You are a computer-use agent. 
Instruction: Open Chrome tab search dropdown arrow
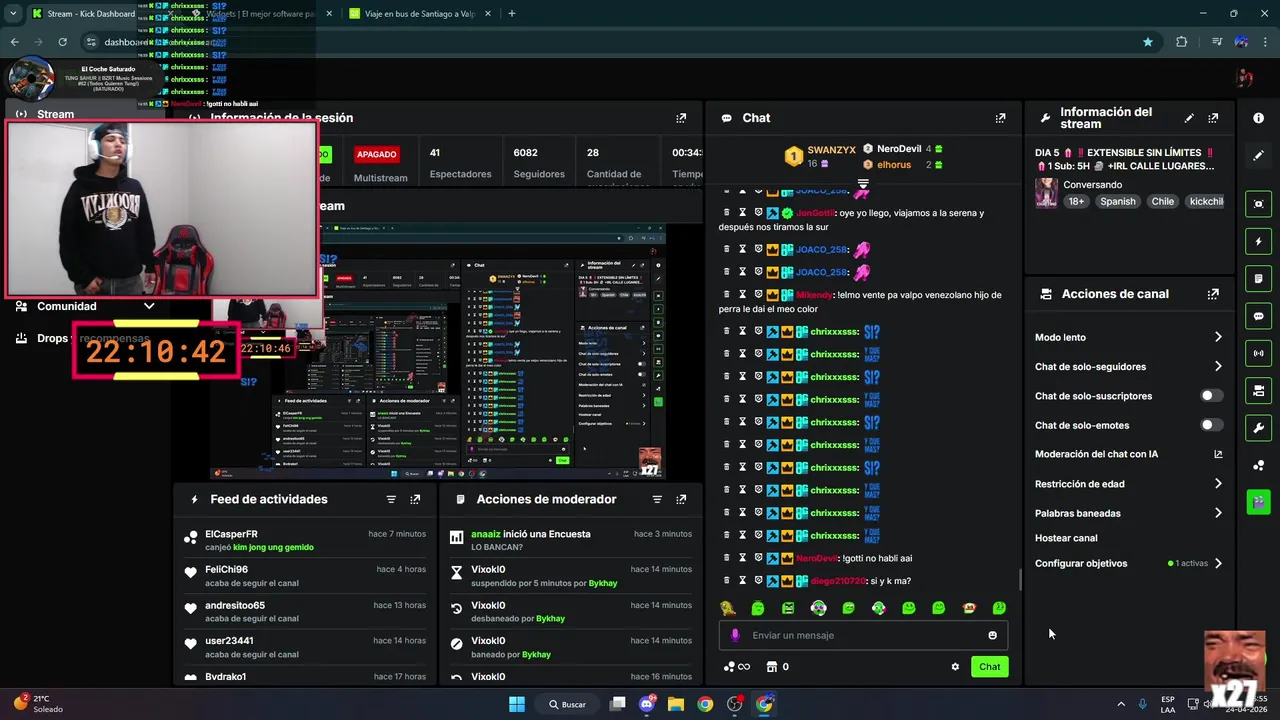click(x=13, y=14)
